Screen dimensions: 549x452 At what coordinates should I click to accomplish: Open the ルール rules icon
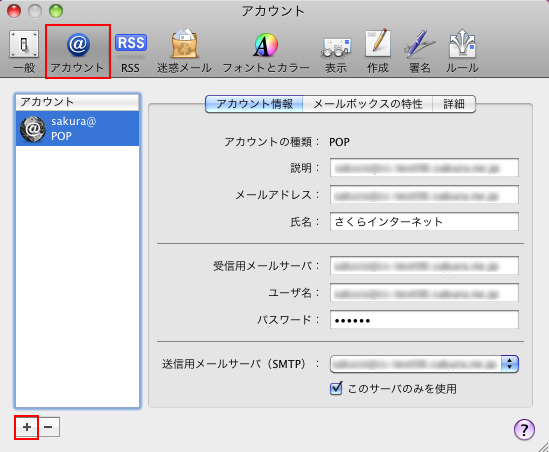click(x=462, y=52)
